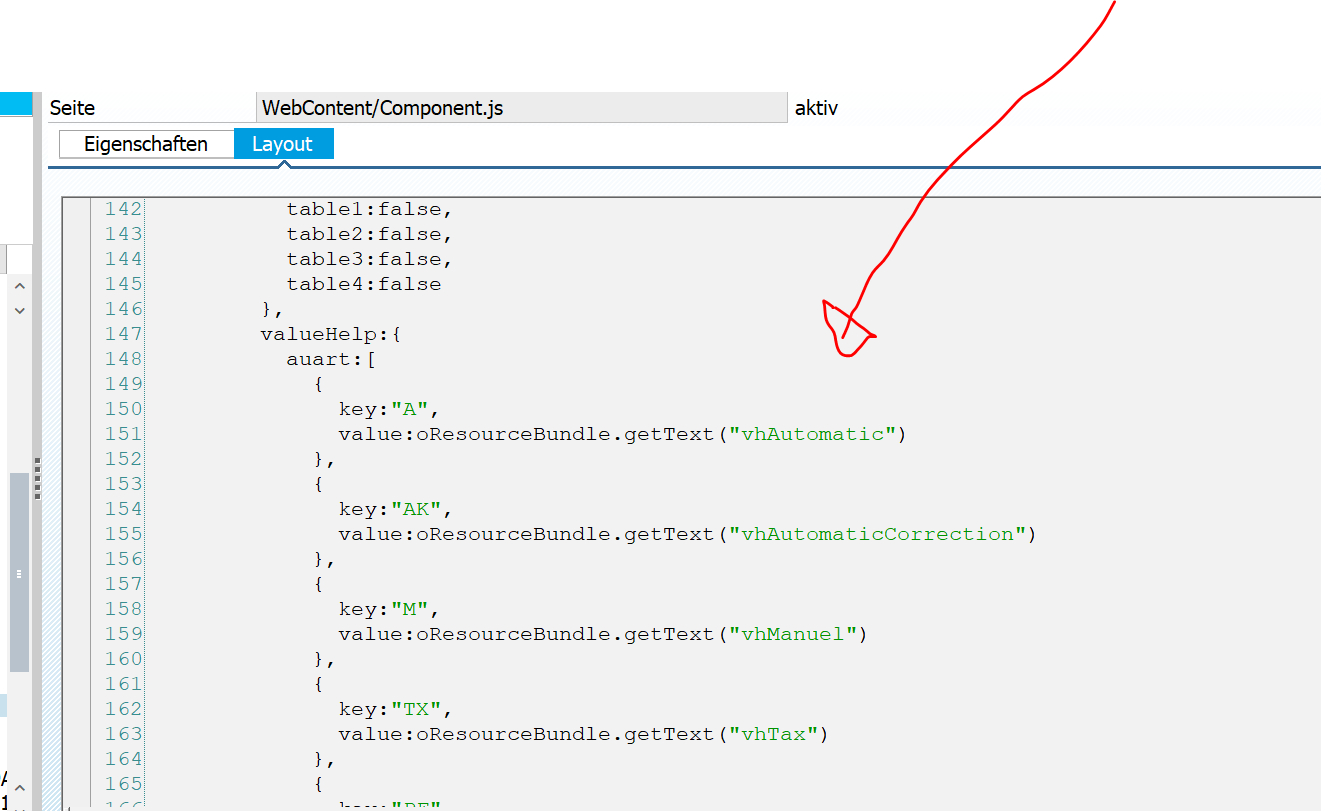Click the 'Seite' field label
This screenshot has height=811, width=1321.
72,108
